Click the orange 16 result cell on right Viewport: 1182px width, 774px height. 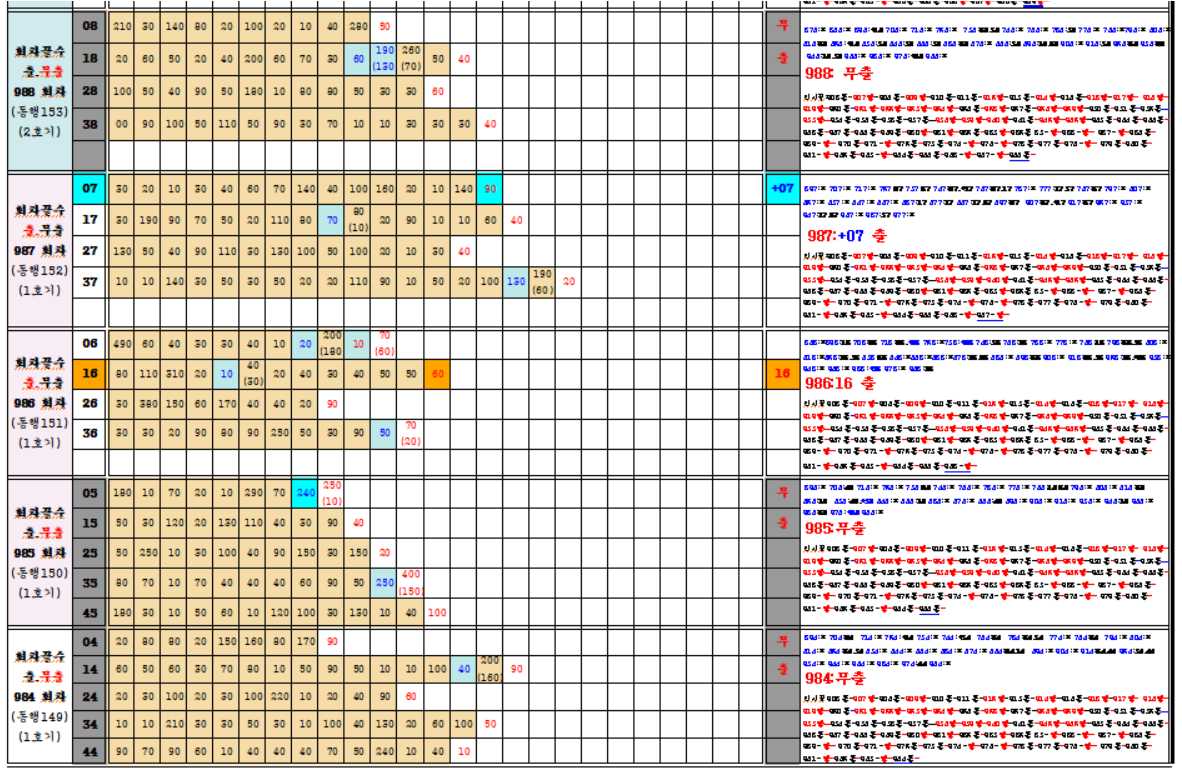(782, 373)
